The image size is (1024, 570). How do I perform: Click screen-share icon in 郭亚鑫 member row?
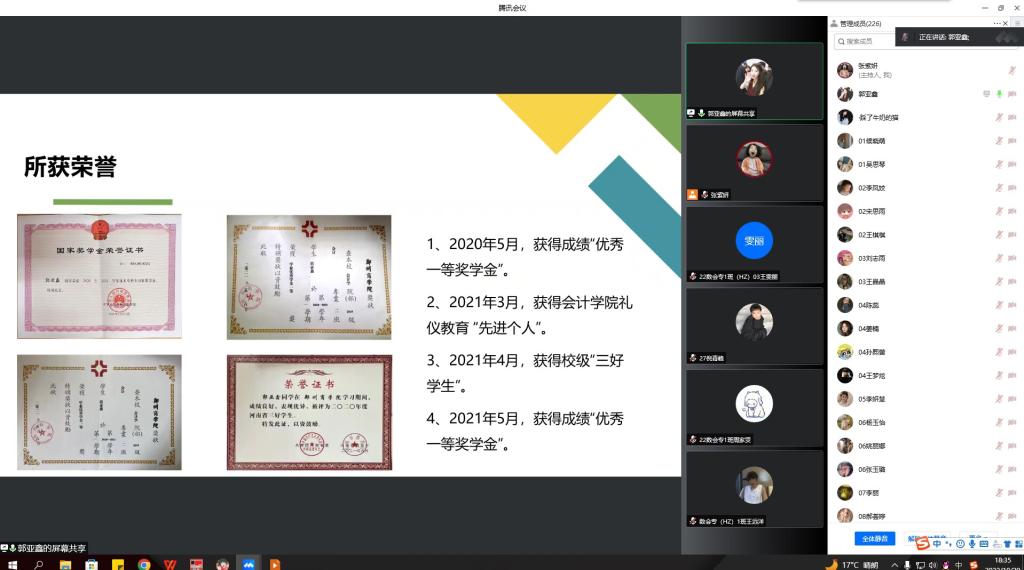(x=987, y=94)
